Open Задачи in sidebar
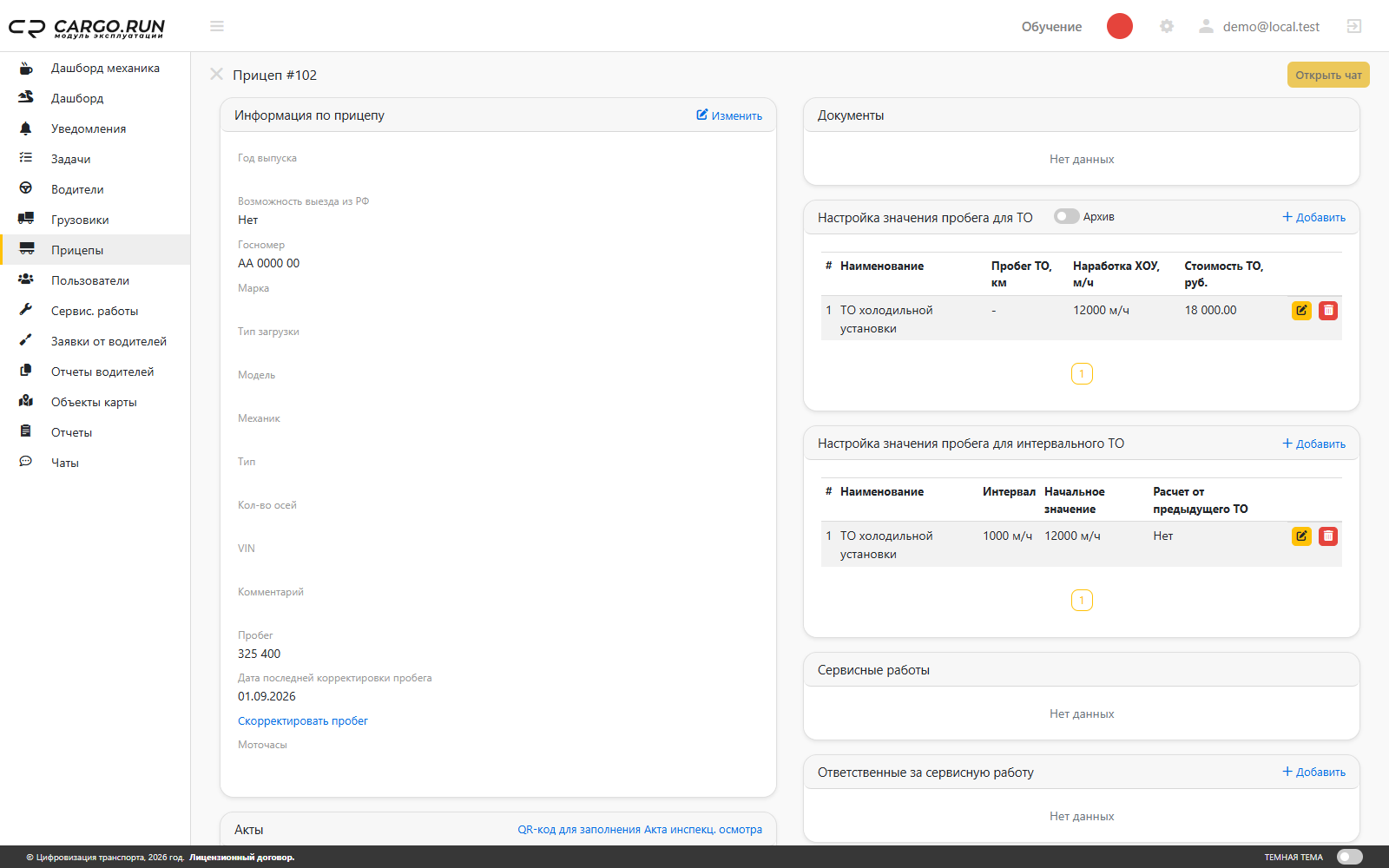1389x868 pixels. coord(95,159)
